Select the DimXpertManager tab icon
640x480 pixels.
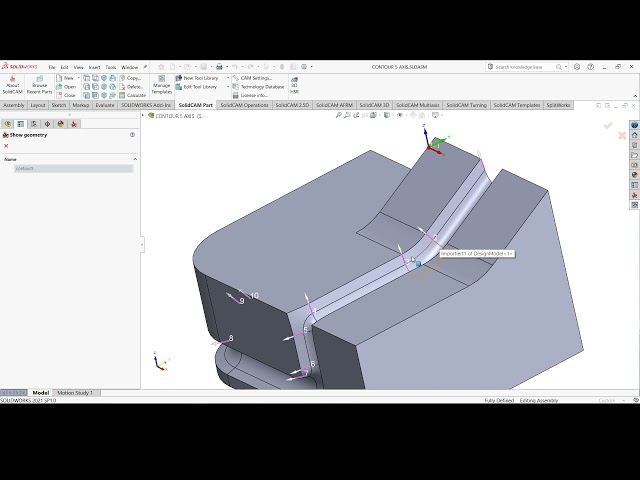click(x=47, y=124)
